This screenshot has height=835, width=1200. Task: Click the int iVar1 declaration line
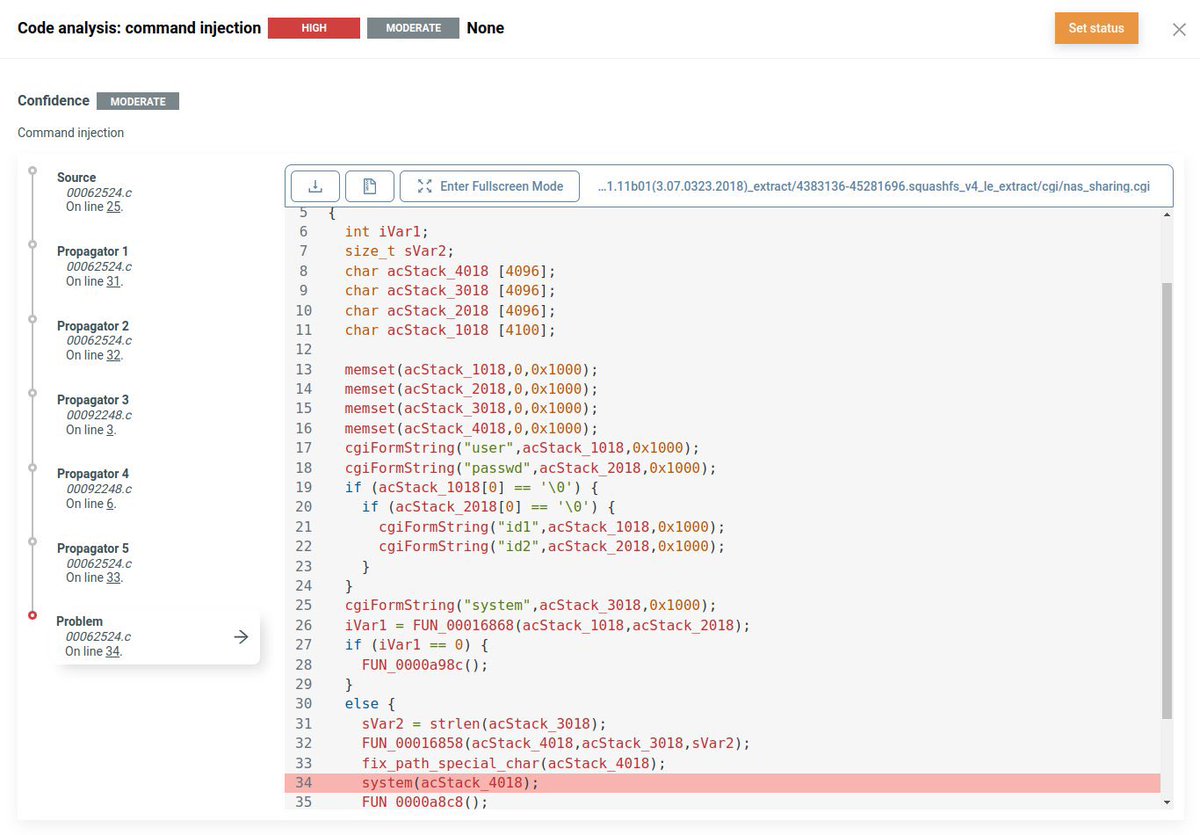[387, 231]
